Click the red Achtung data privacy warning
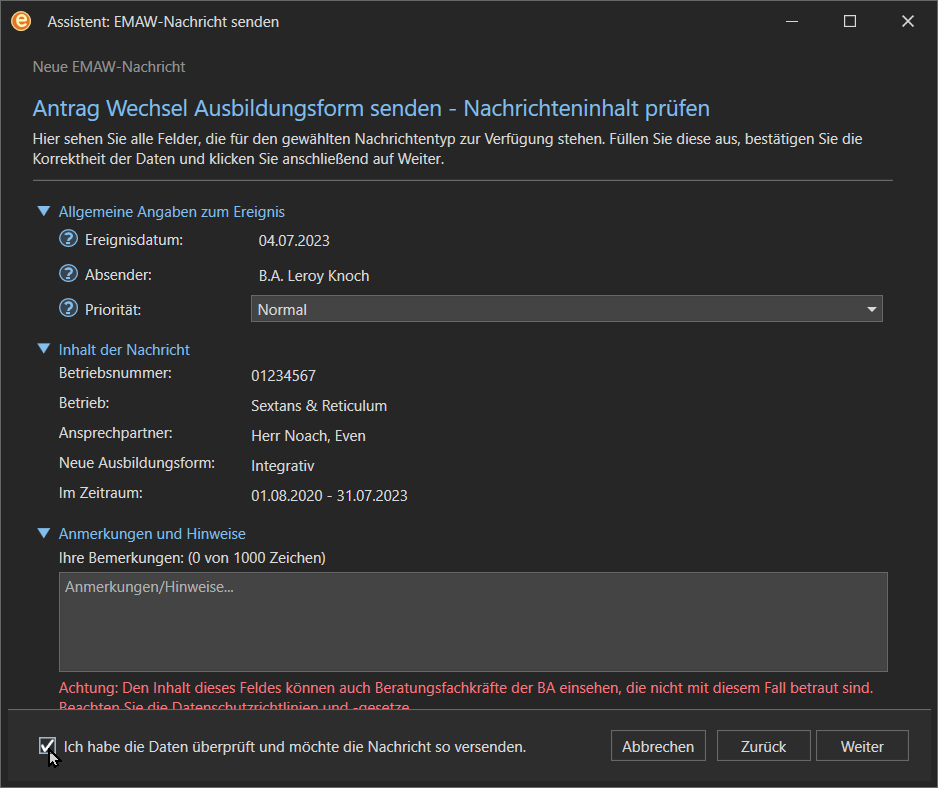Viewport: 938px width, 788px height. point(466,696)
